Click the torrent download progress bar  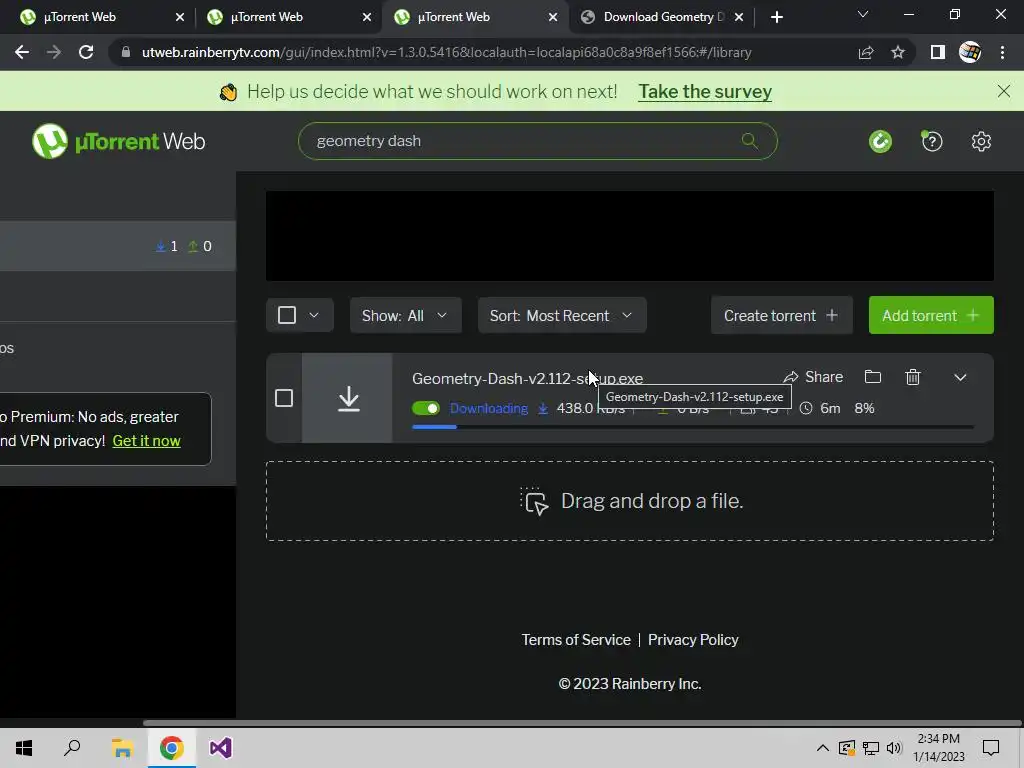(x=692, y=426)
